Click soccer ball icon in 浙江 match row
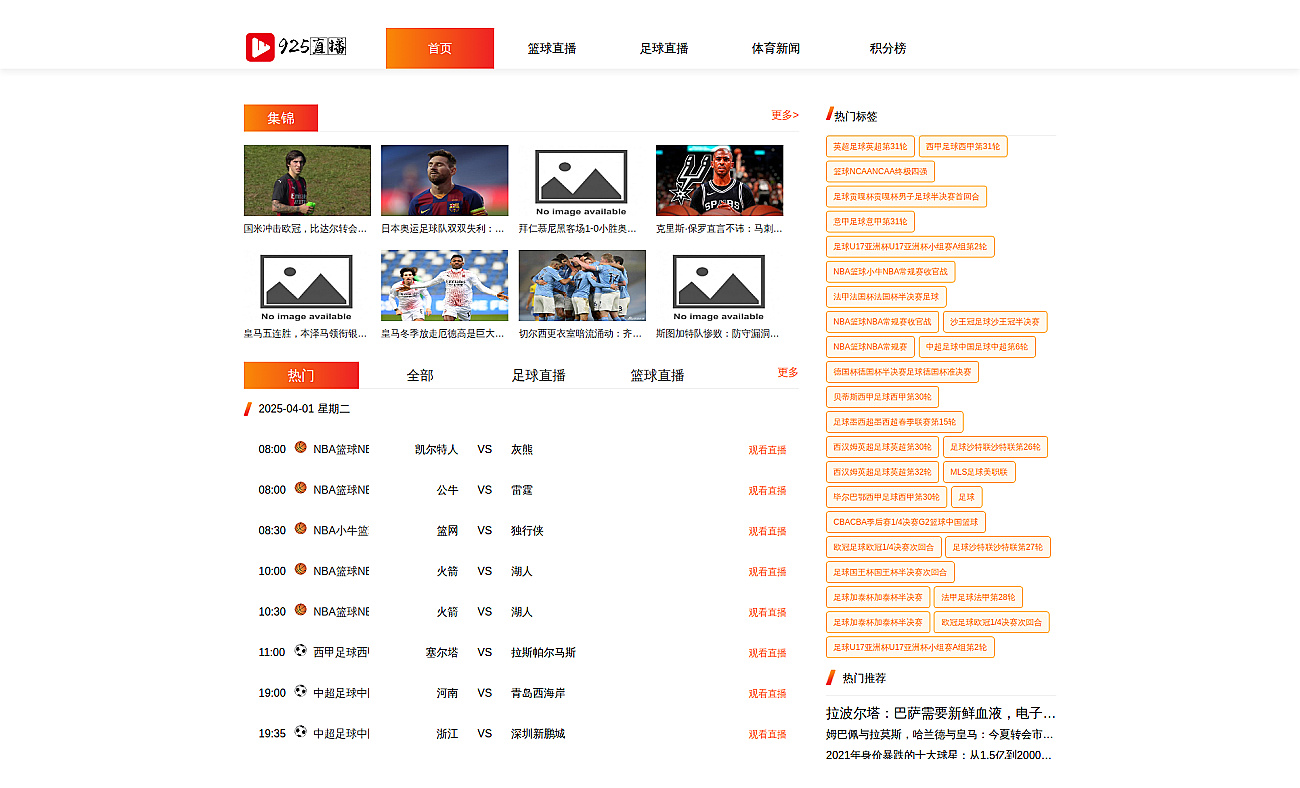The width and height of the screenshot is (1300, 788). pyautogui.click(x=300, y=731)
